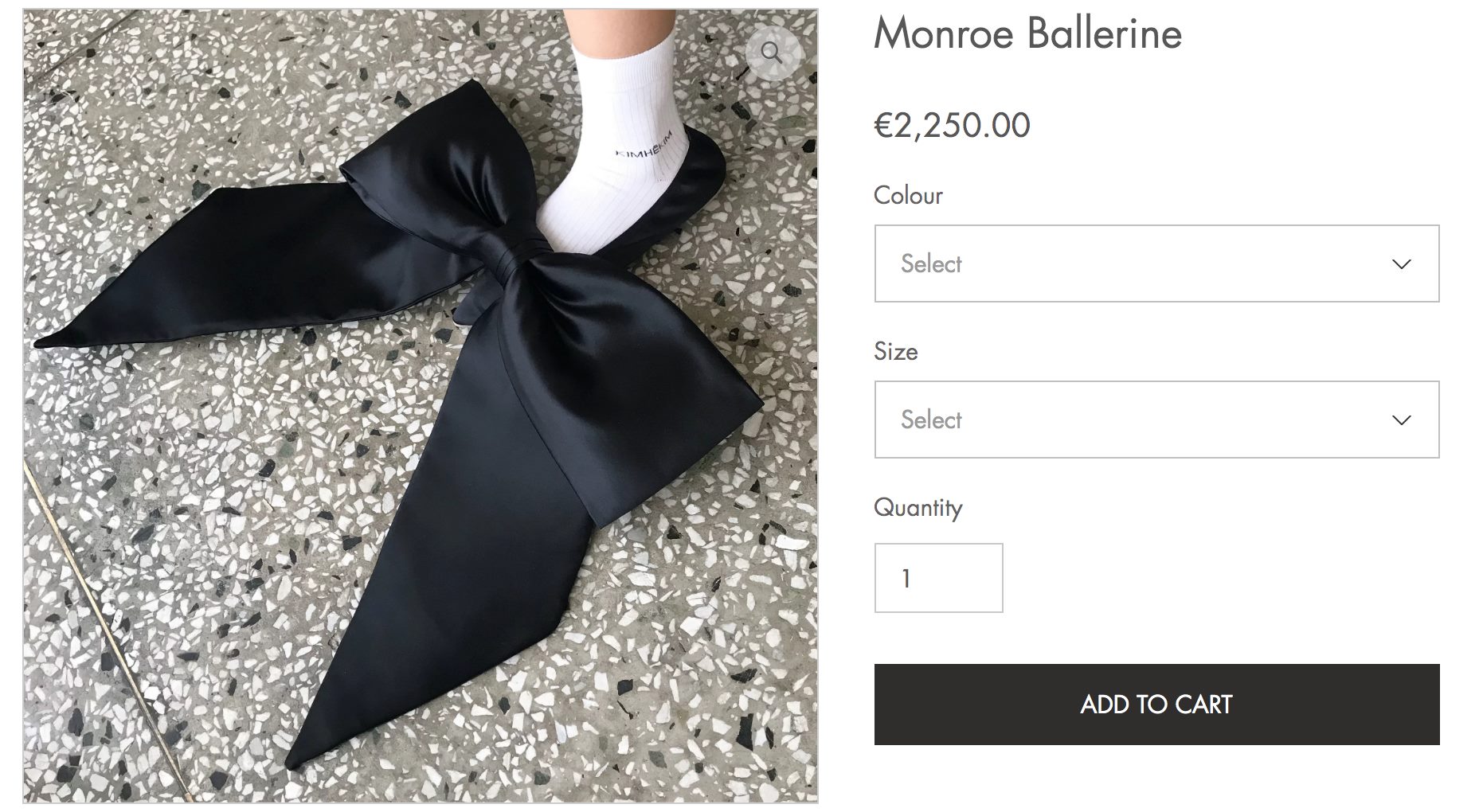1483x812 pixels.
Task: Click the €2,250.00 price text
Action: 952,126
